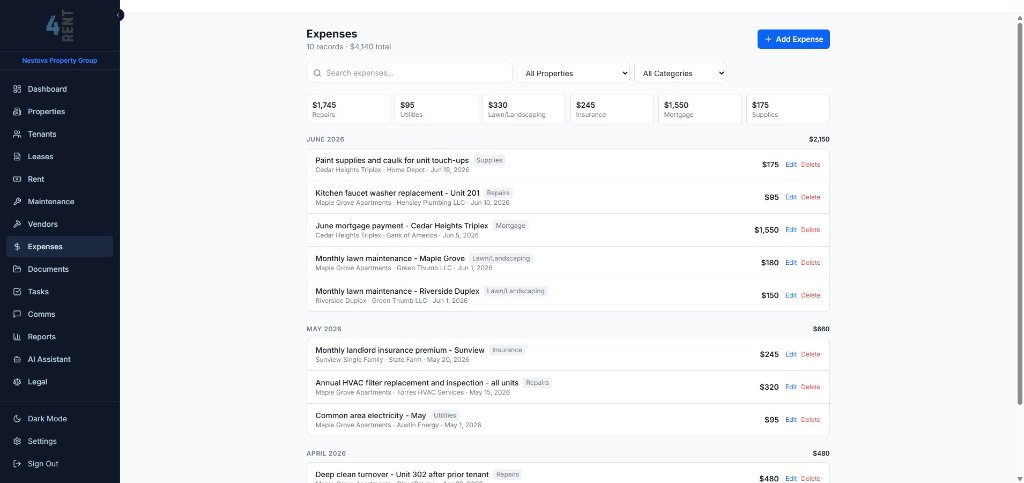The image size is (1024, 483).
Task: Delete the Kitchen faucet washer replacement expense
Action: click(810, 197)
